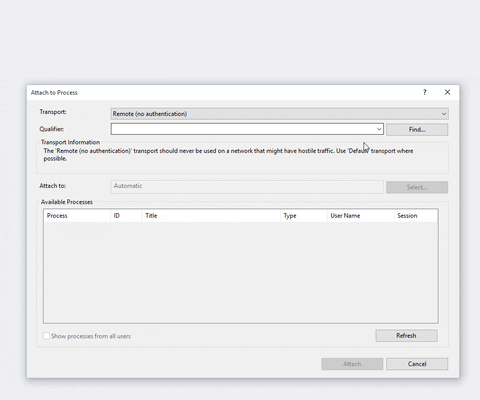Click the Attach to Process title bar
The image size is (480, 400).
coord(223,92)
